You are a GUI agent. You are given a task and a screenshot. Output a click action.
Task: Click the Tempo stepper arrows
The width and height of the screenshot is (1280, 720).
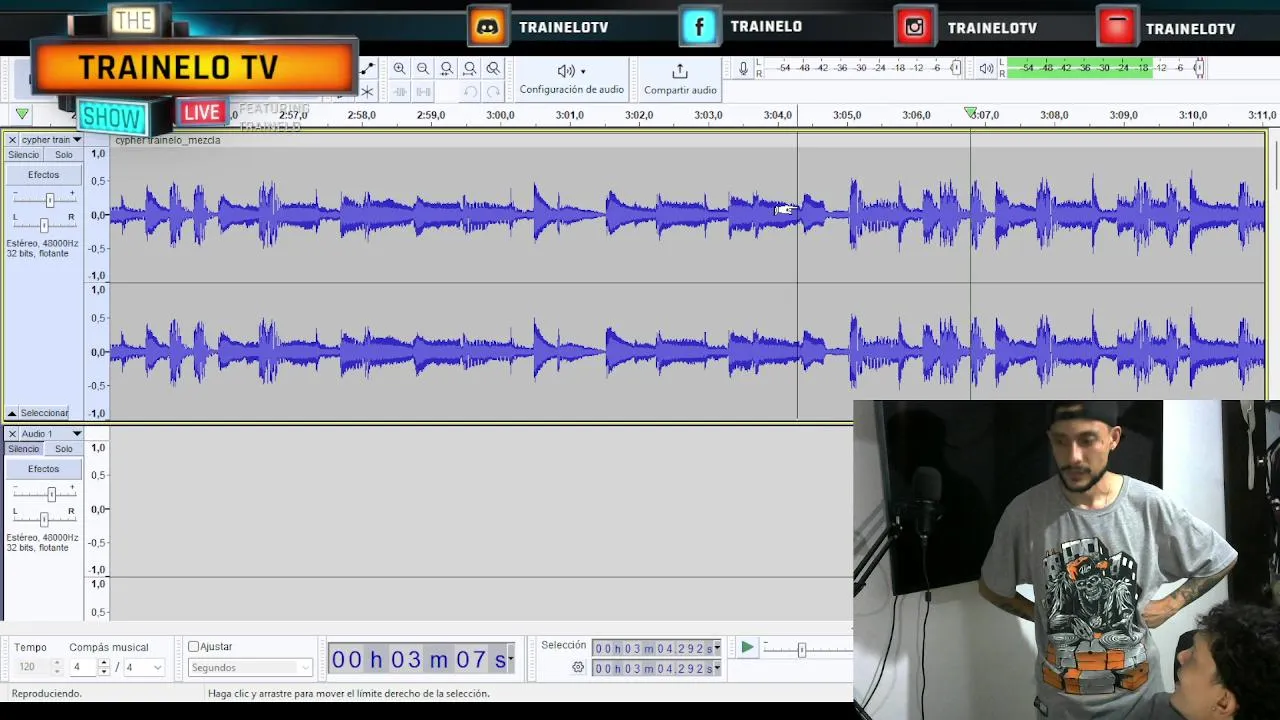coord(56,667)
